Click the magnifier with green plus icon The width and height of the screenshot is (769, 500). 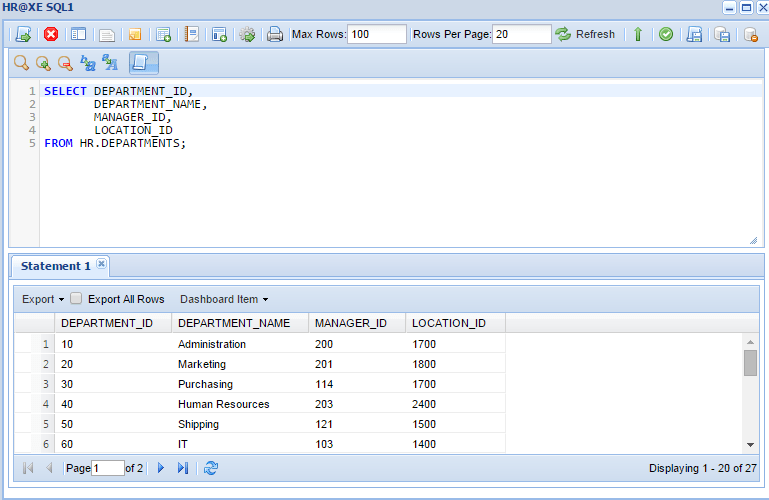click(x=43, y=63)
